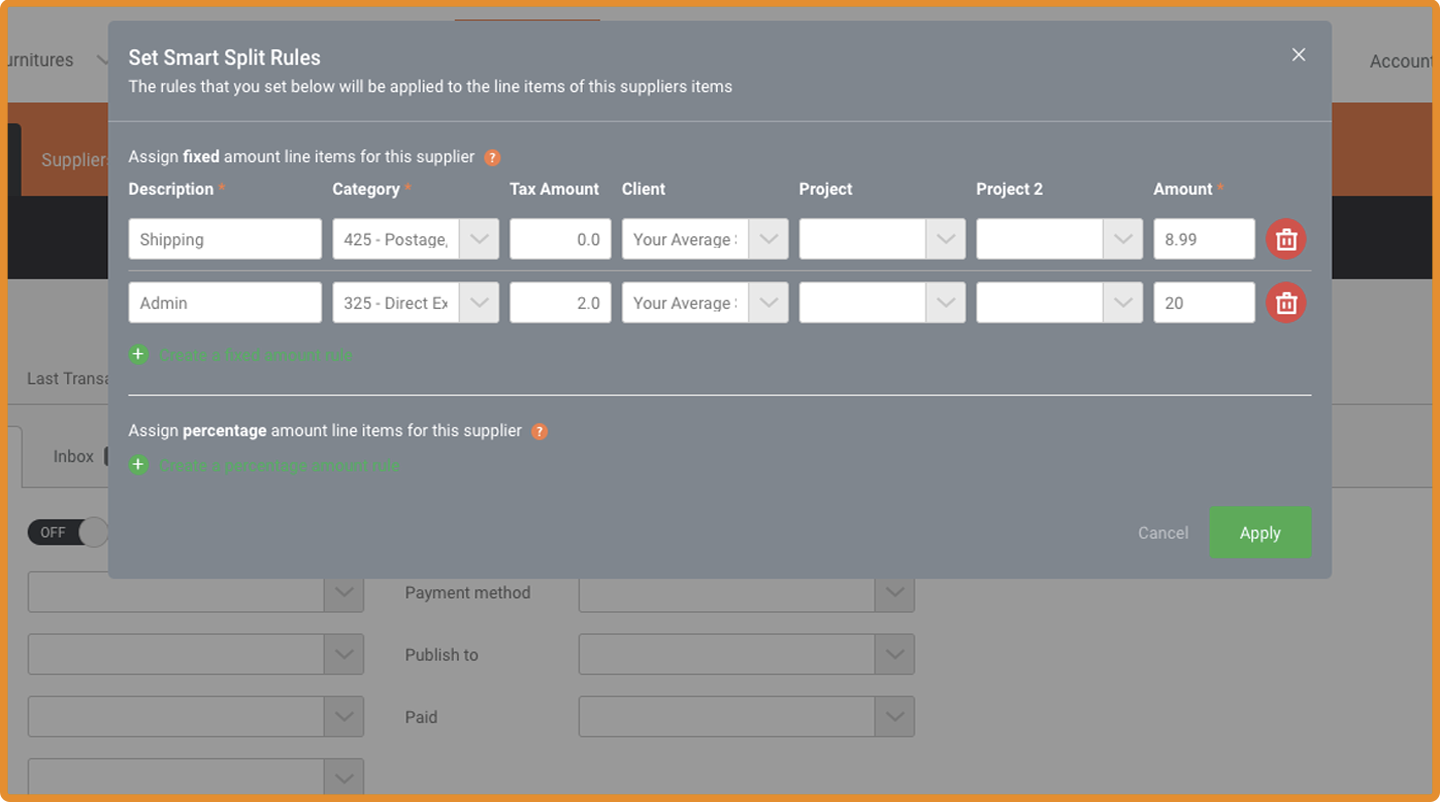Viewport: 1440px width, 802px height.
Task: Expand the Category dropdown showing 325 - Direct
Action: click(479, 303)
